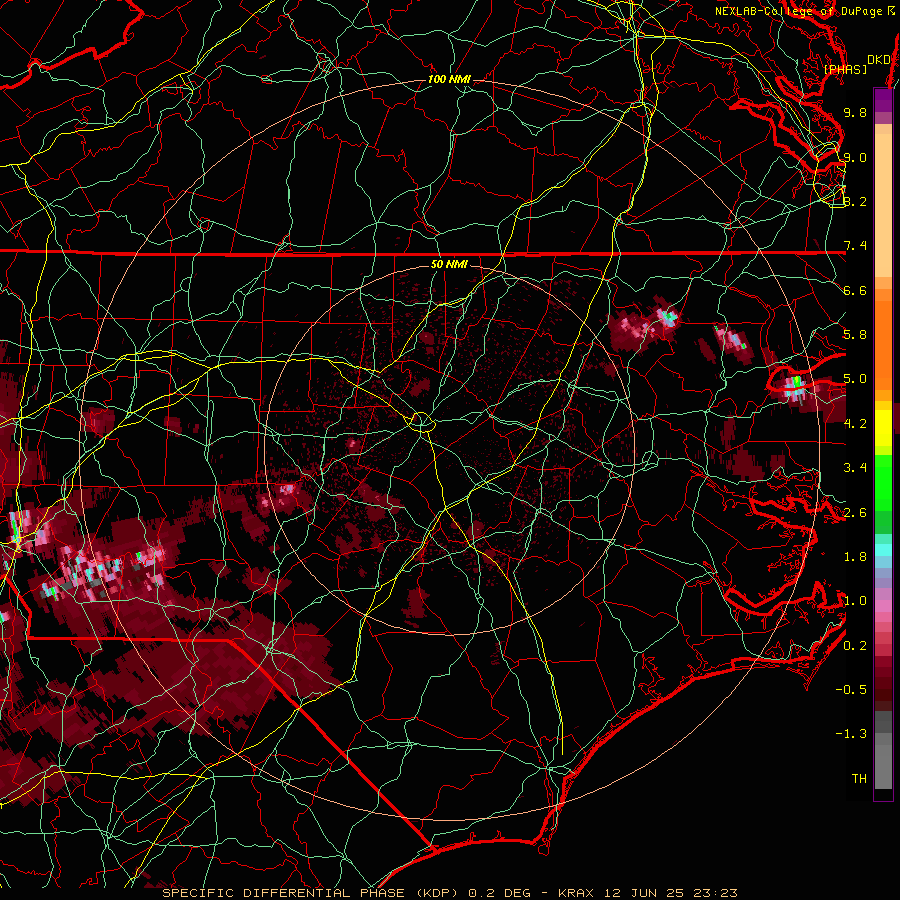Select the 7.4 value on the color scale
The image size is (900, 900).
pyautogui.click(x=855, y=246)
